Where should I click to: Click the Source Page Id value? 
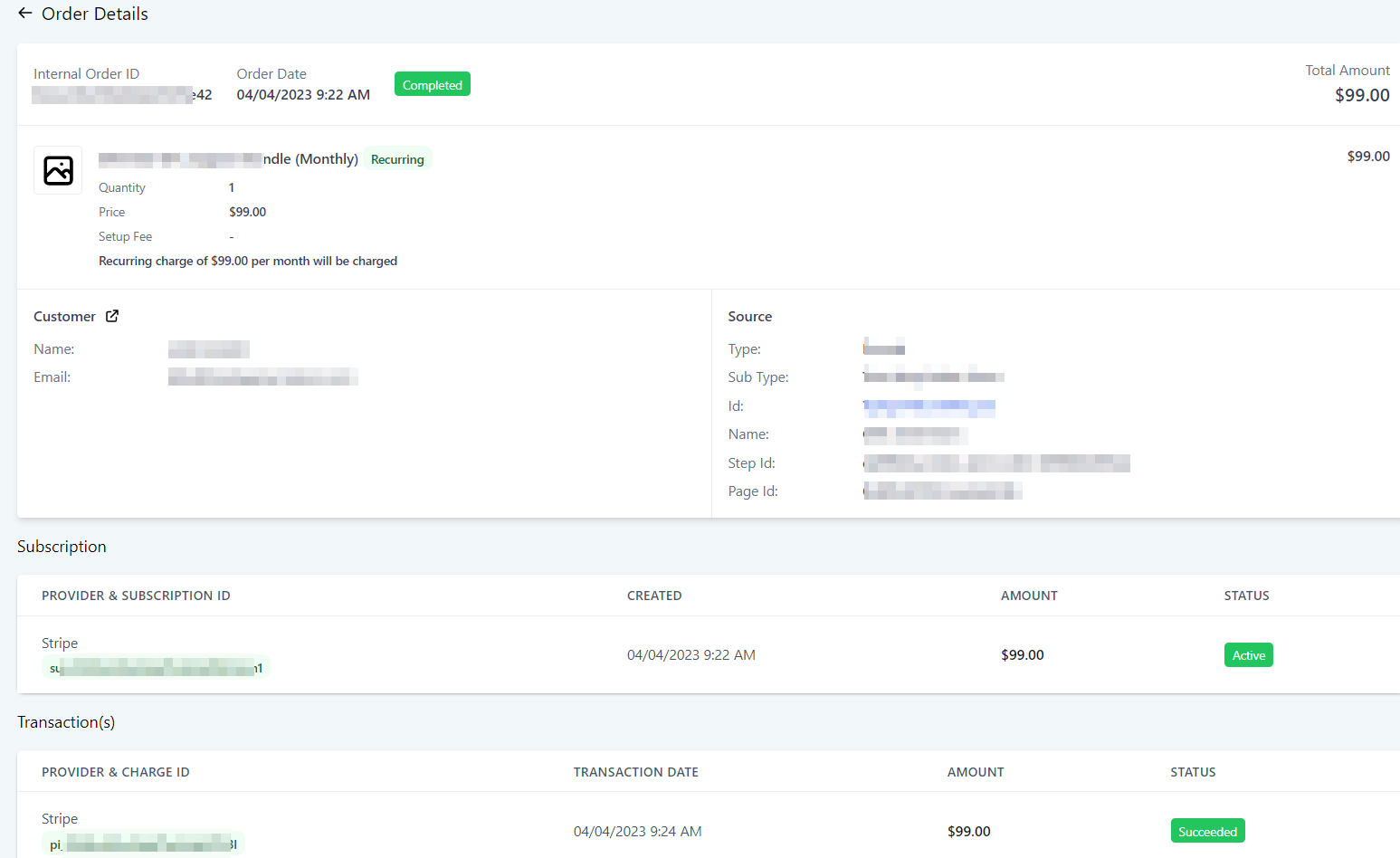point(942,491)
